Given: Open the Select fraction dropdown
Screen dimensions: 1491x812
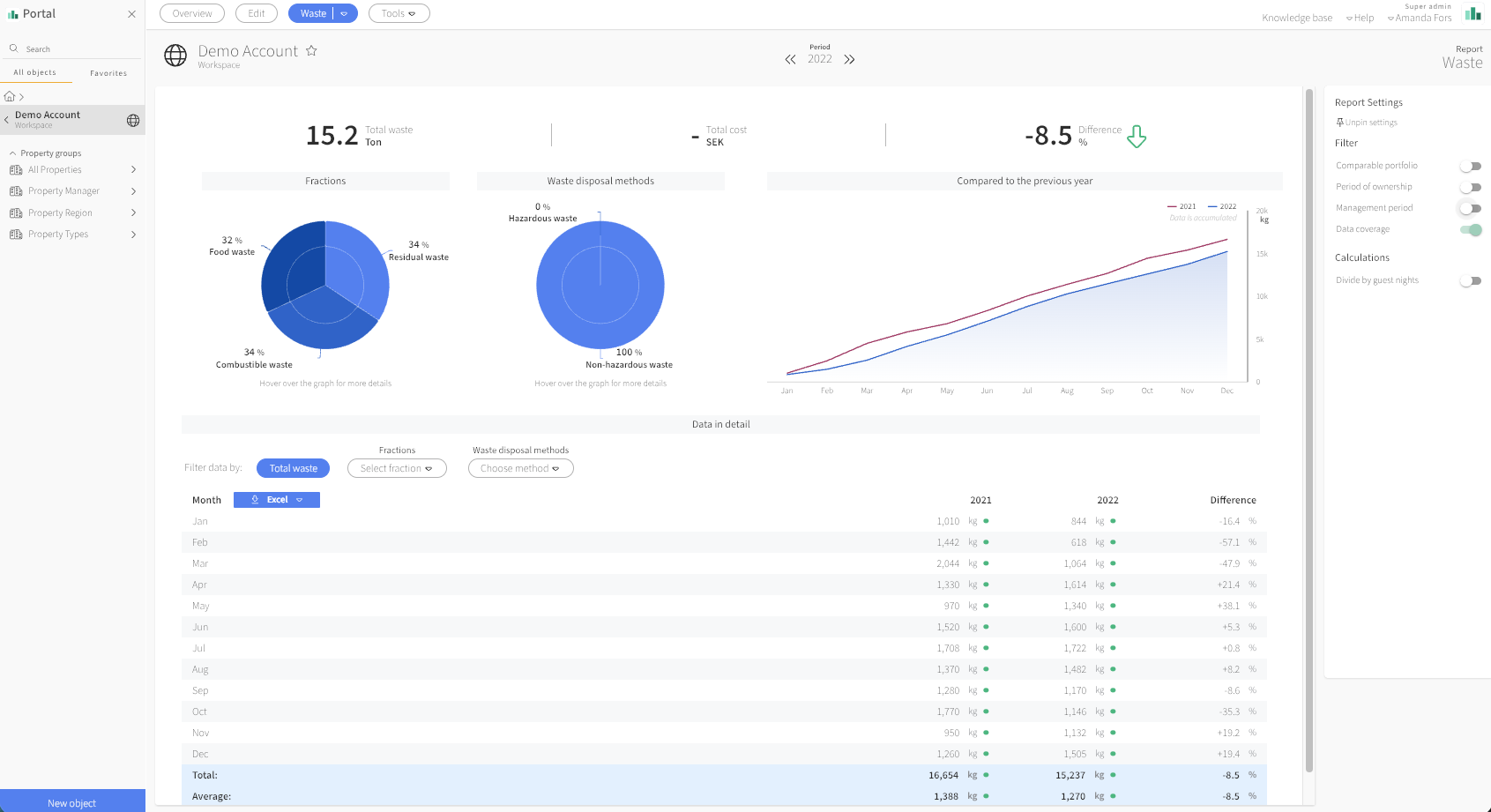Looking at the screenshot, I should click(x=397, y=468).
